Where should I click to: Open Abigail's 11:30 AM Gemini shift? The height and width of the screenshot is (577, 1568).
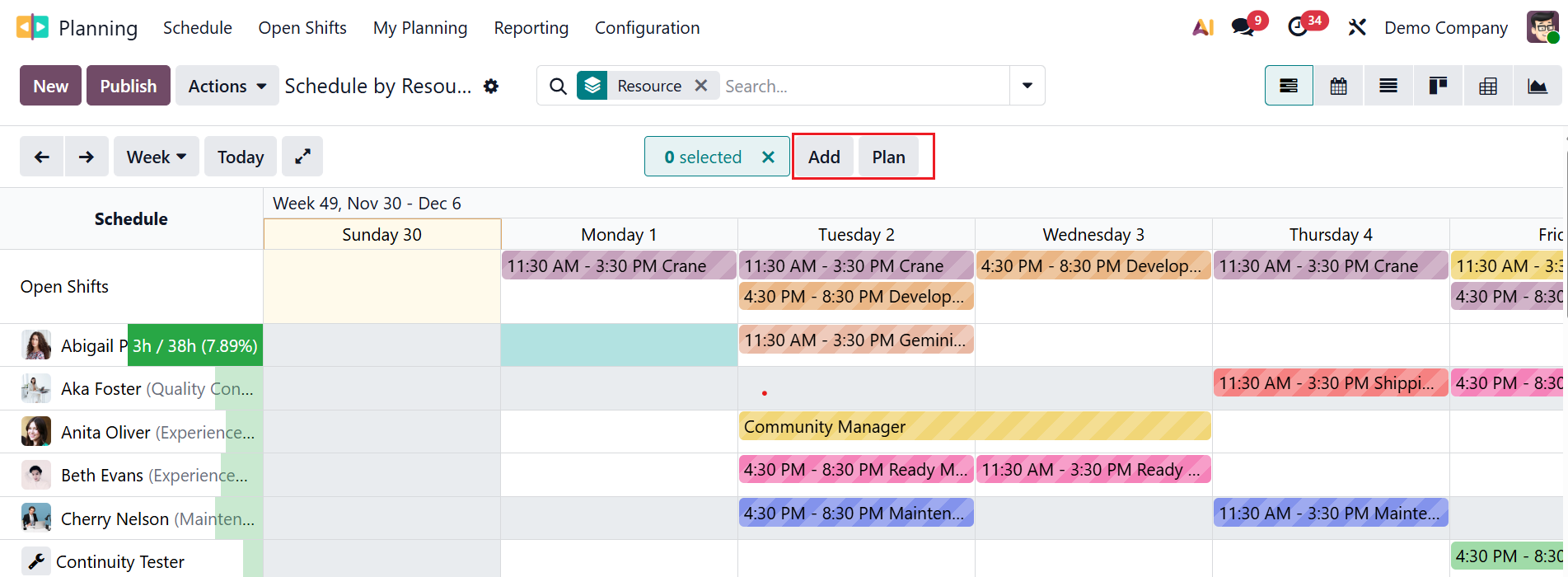tap(856, 340)
